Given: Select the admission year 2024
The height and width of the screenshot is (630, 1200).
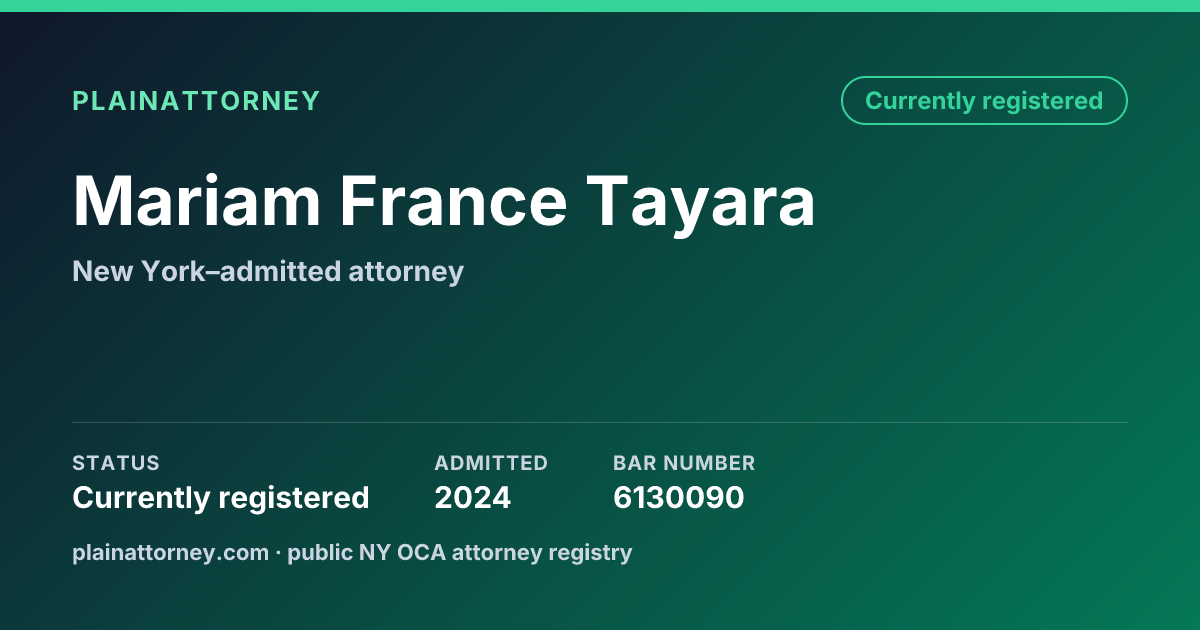Looking at the screenshot, I should pyautogui.click(x=472, y=497).
